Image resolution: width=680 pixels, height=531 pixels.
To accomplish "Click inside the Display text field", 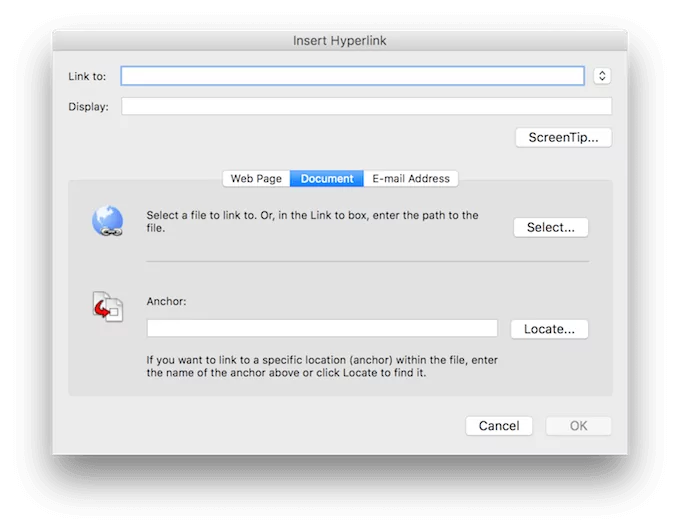I will tap(366, 107).
